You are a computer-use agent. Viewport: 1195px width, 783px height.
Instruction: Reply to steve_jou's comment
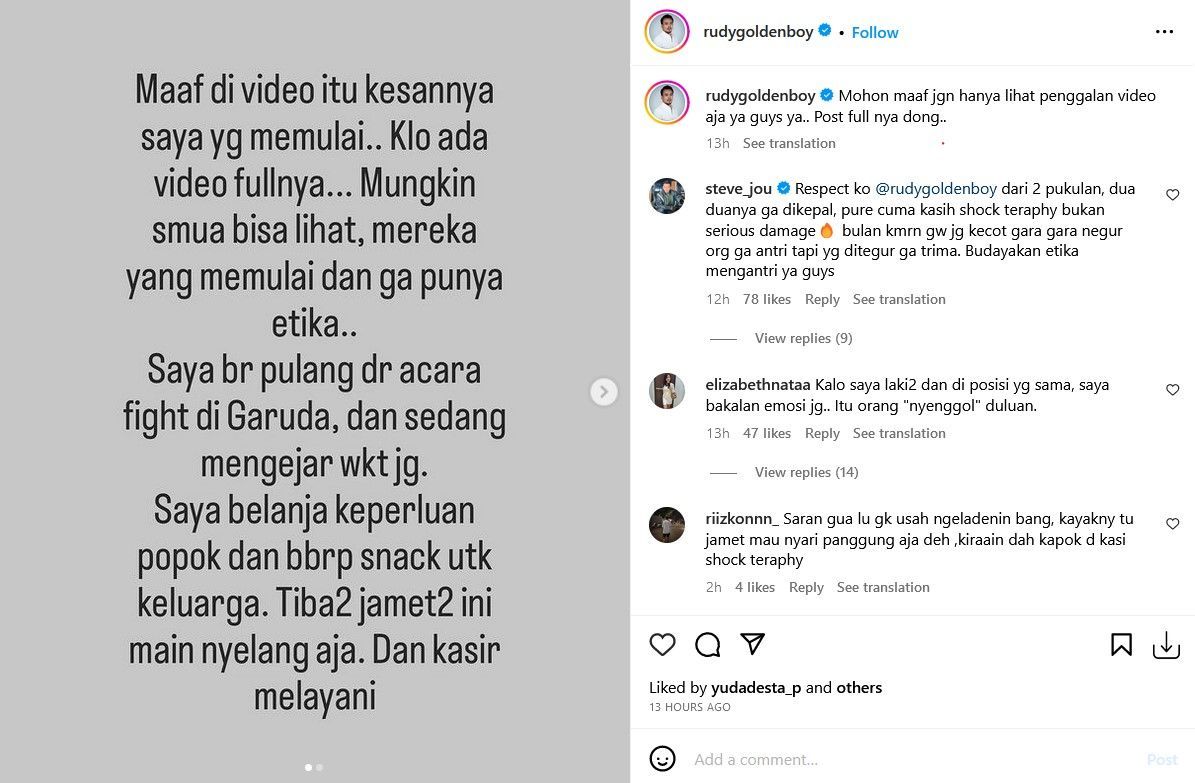(x=822, y=299)
